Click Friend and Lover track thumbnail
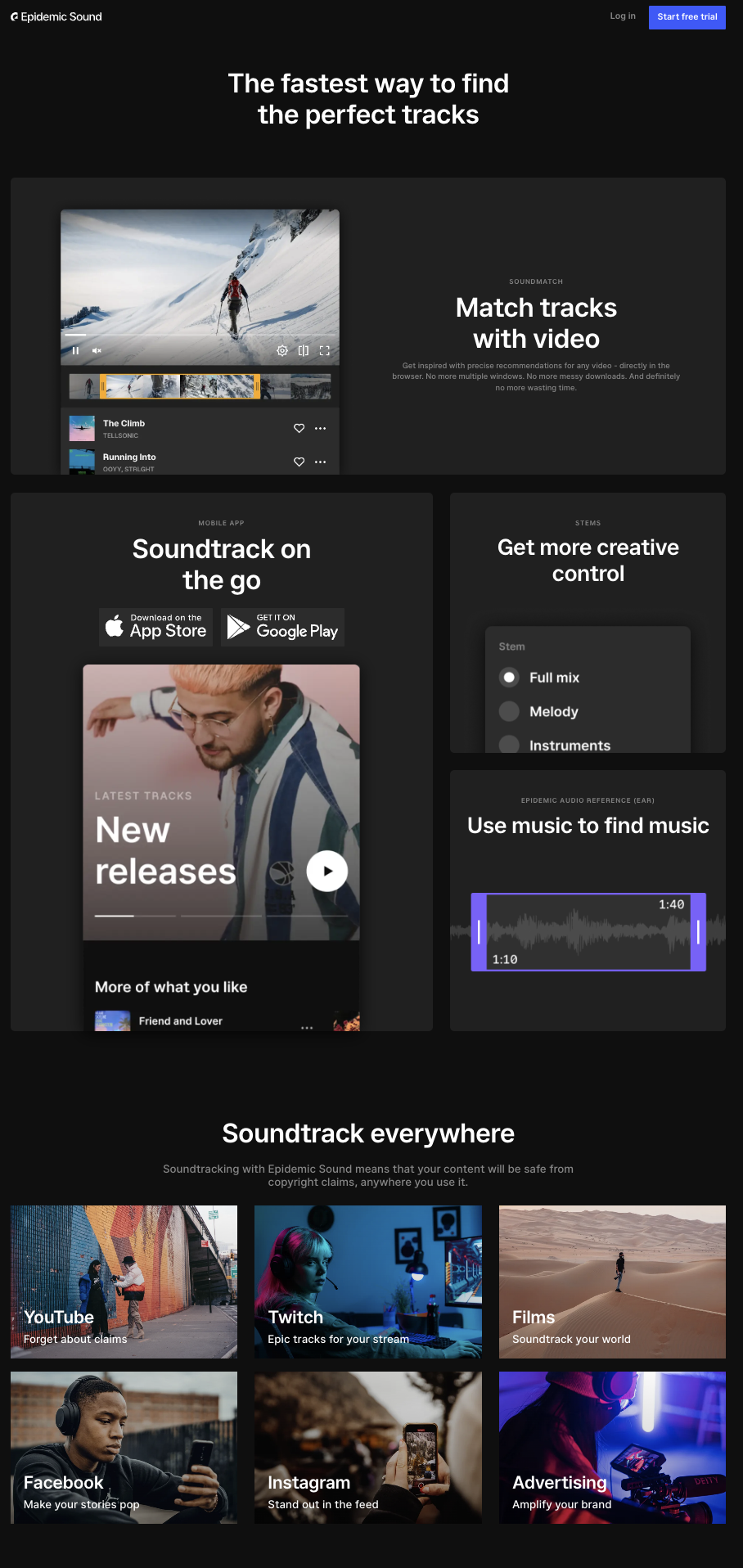This screenshot has height=1568, width=743. (x=112, y=1021)
